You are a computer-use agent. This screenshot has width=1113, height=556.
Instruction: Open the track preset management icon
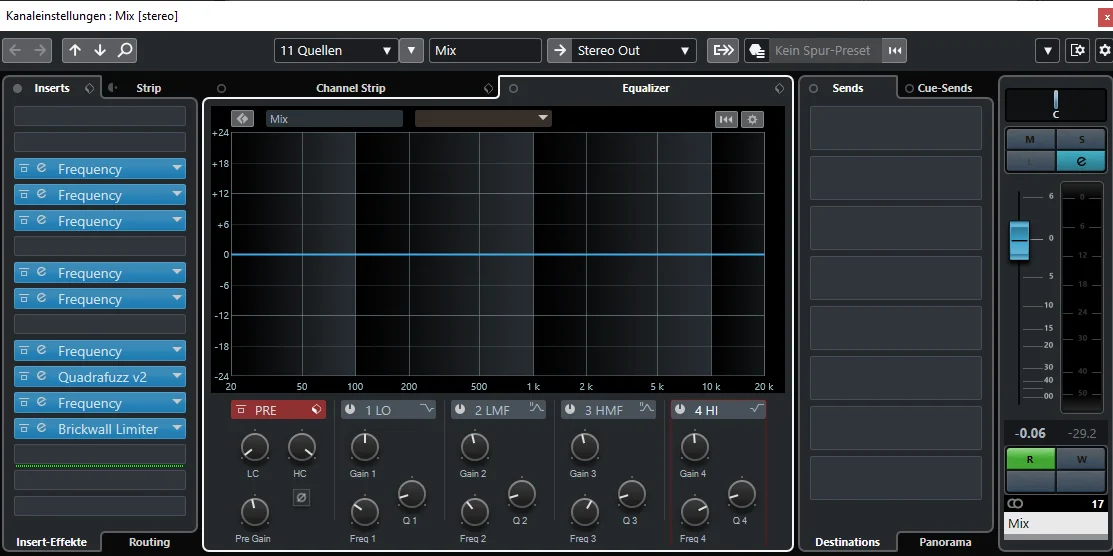click(x=757, y=50)
